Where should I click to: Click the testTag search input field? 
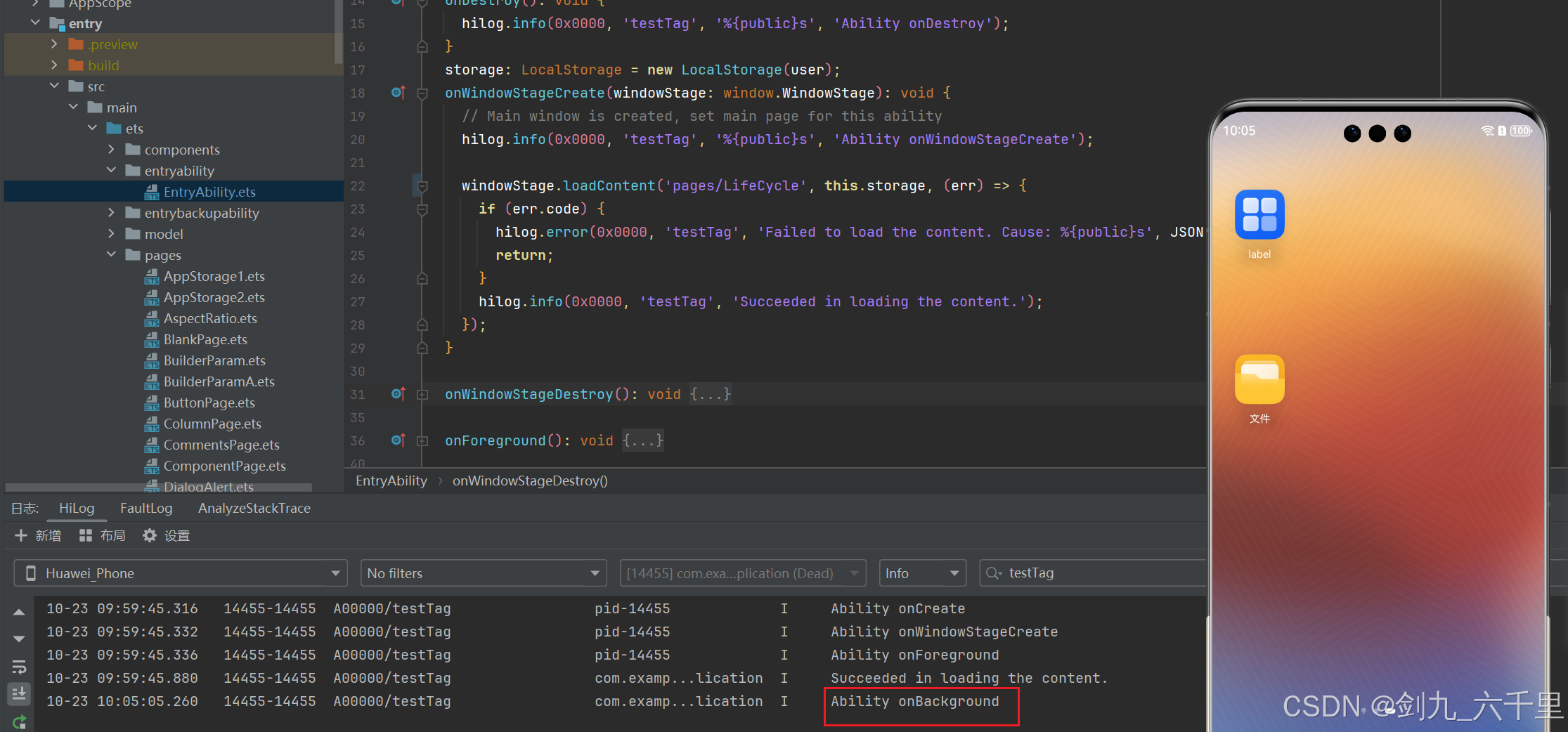click(1093, 573)
